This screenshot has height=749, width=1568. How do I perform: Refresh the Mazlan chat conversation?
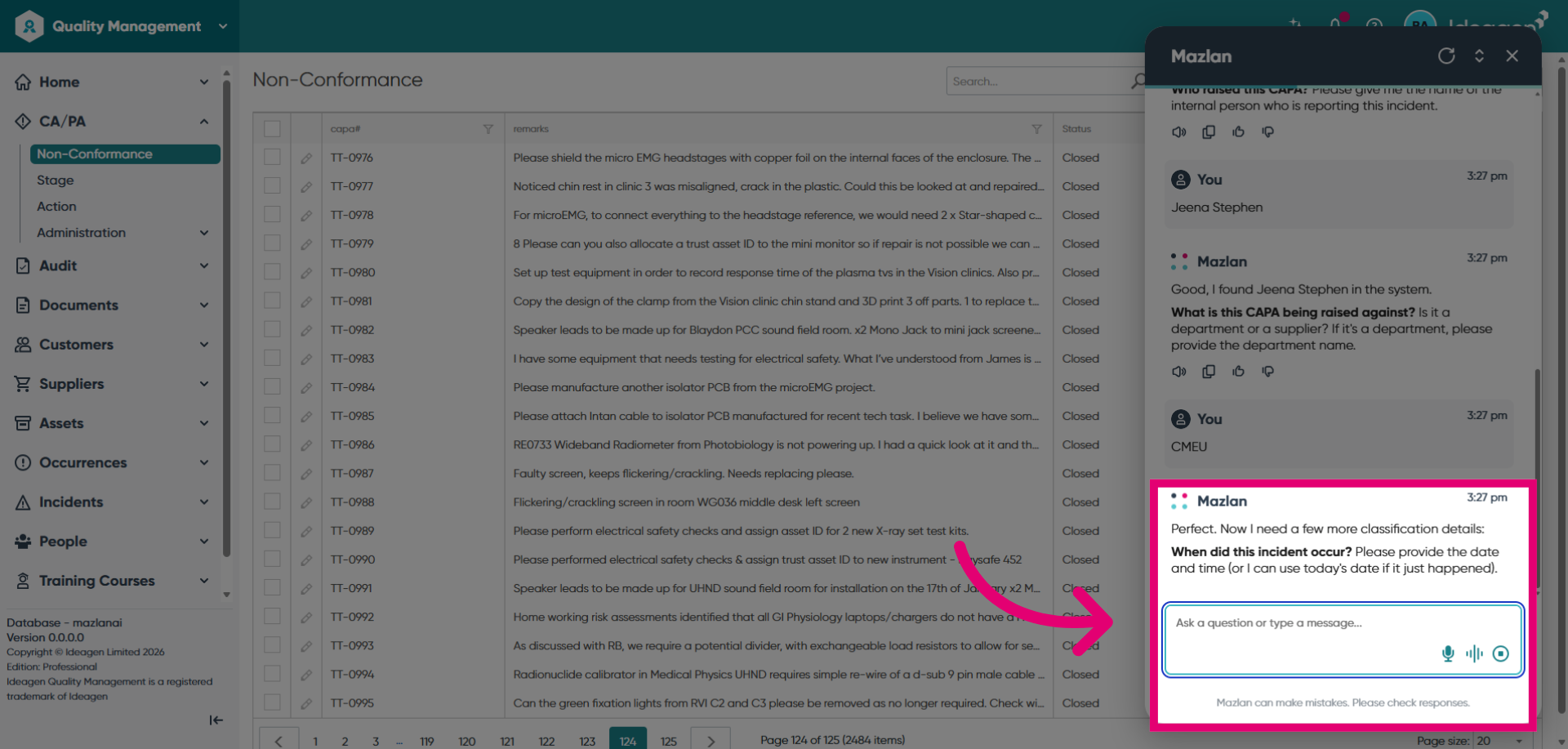click(x=1446, y=56)
